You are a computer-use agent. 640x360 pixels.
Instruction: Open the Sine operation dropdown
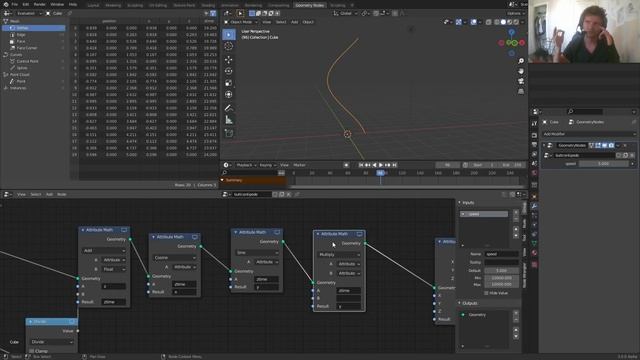tap(257, 253)
